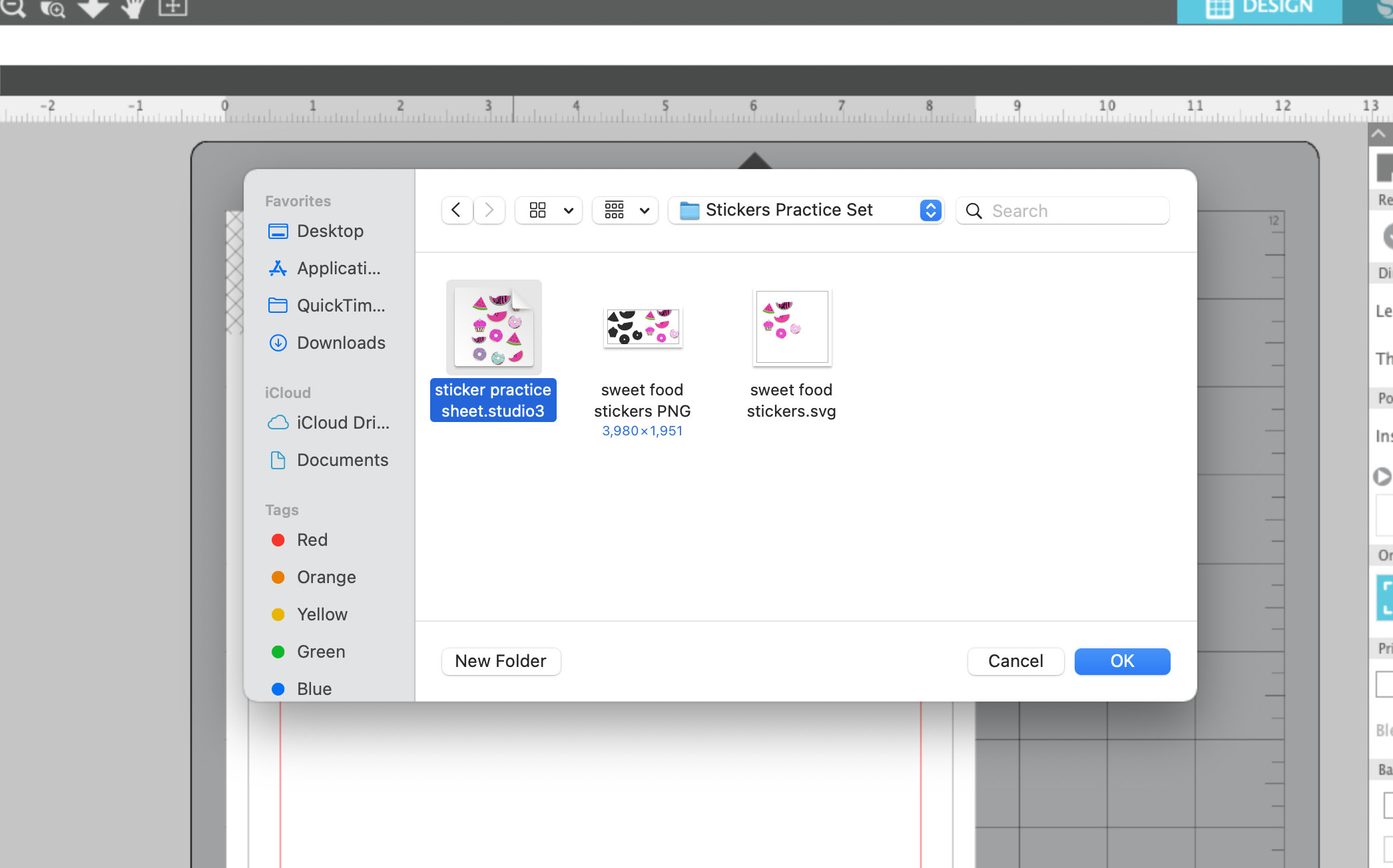Go back with the left chevron
Screen dimensions: 1393x868
[457, 210]
